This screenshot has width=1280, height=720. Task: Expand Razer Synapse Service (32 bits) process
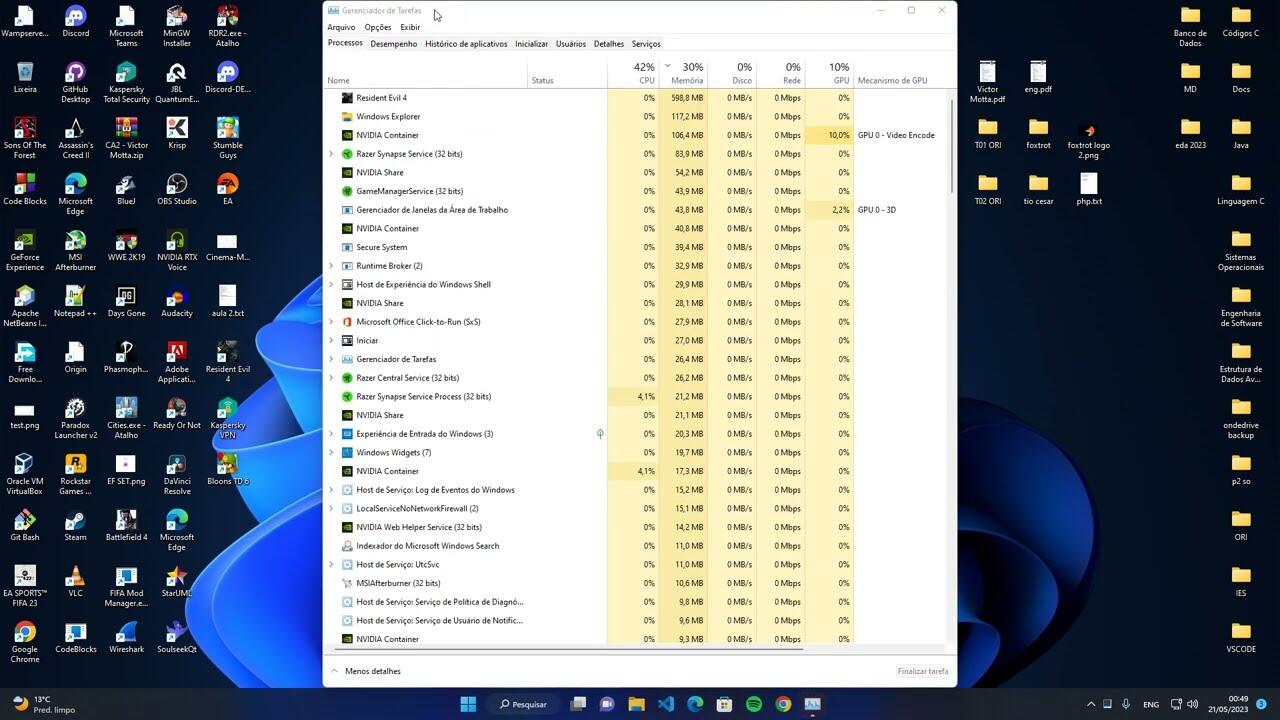(x=331, y=154)
